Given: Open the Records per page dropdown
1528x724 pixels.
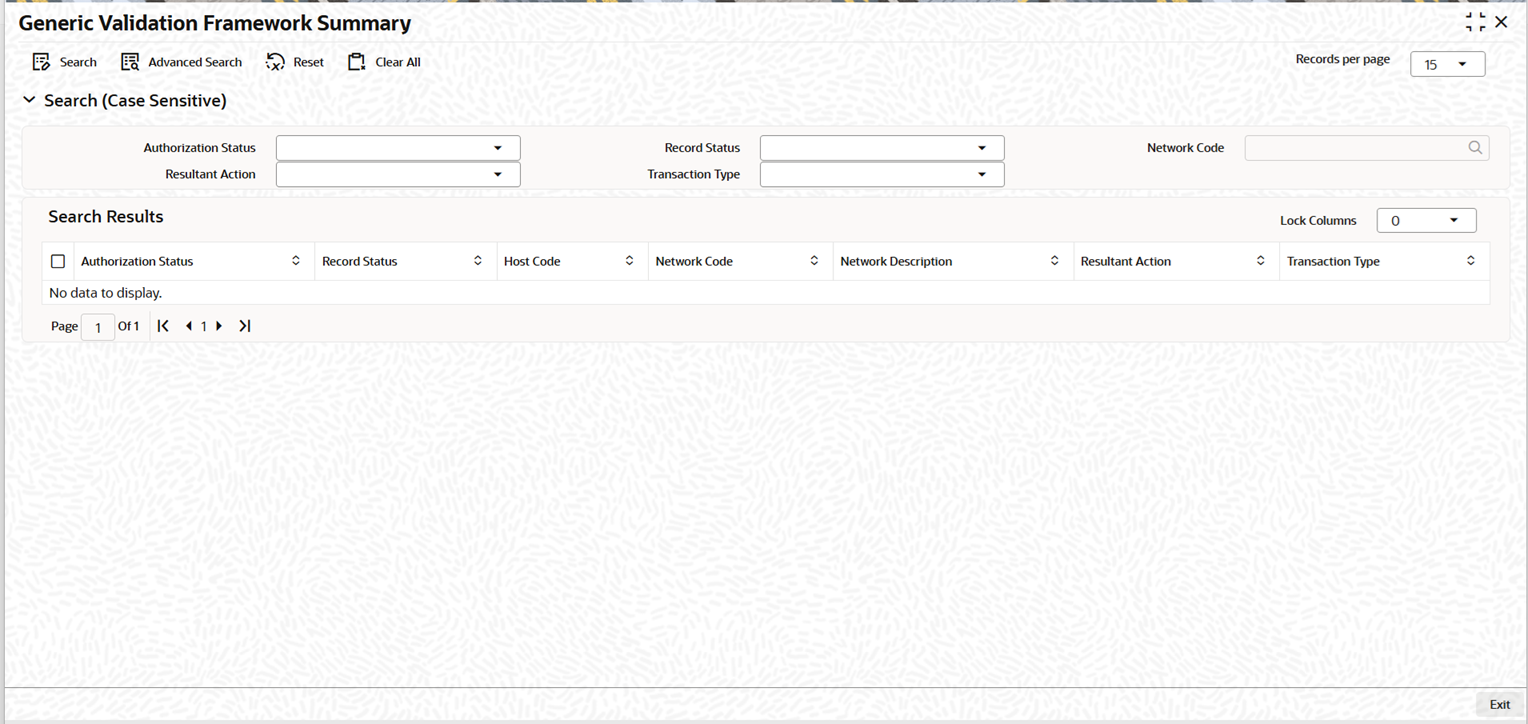Looking at the screenshot, I should (x=1447, y=64).
